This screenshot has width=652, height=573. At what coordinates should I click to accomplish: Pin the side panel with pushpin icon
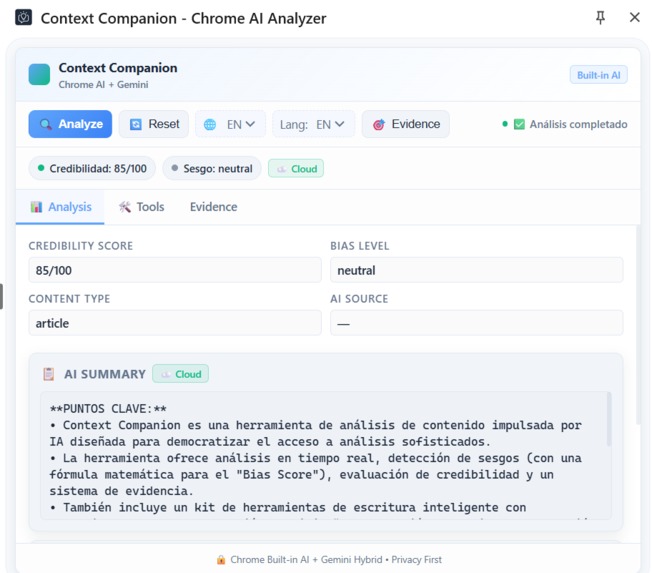pyautogui.click(x=600, y=17)
